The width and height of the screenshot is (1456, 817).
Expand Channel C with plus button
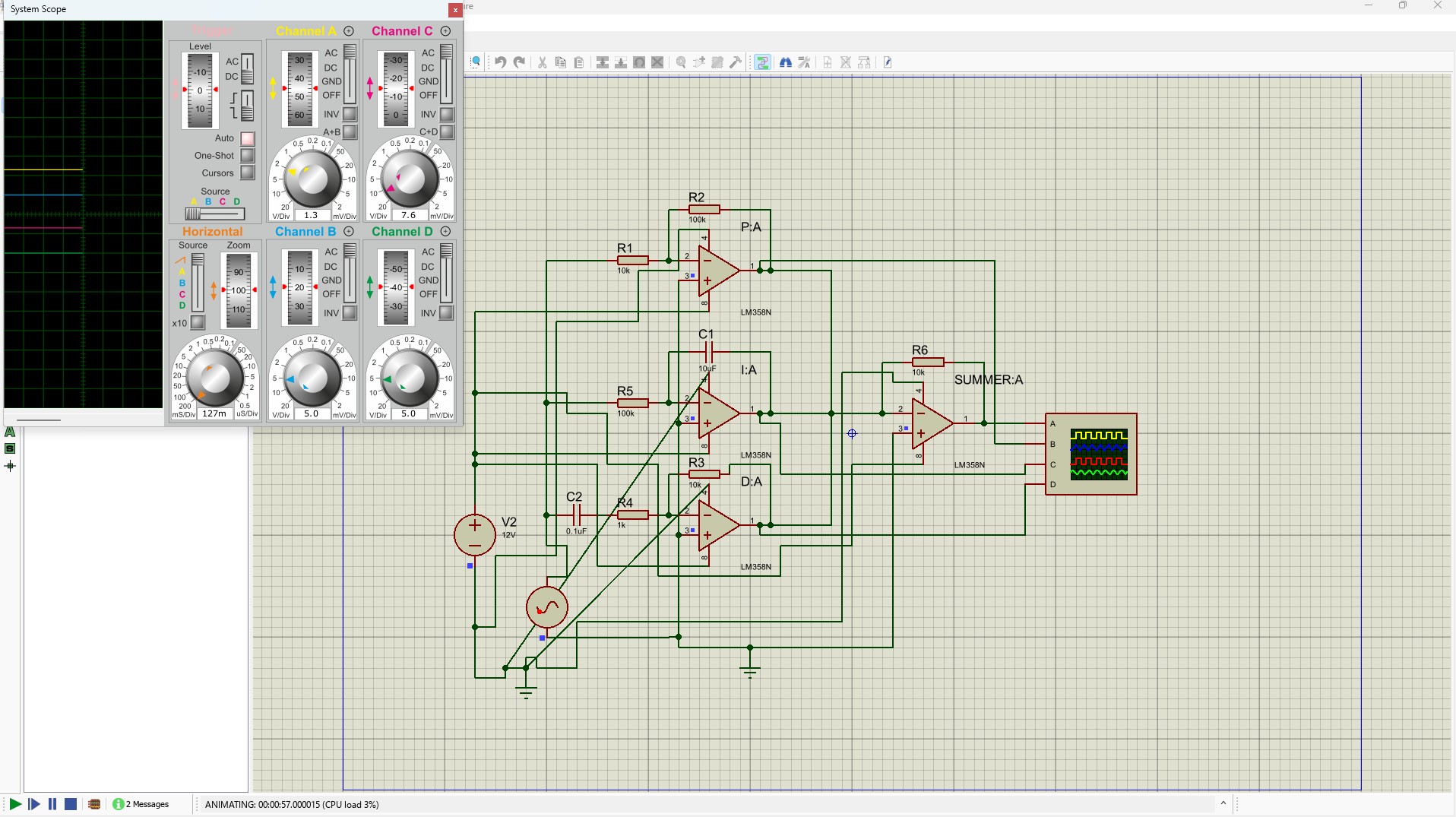(x=446, y=31)
